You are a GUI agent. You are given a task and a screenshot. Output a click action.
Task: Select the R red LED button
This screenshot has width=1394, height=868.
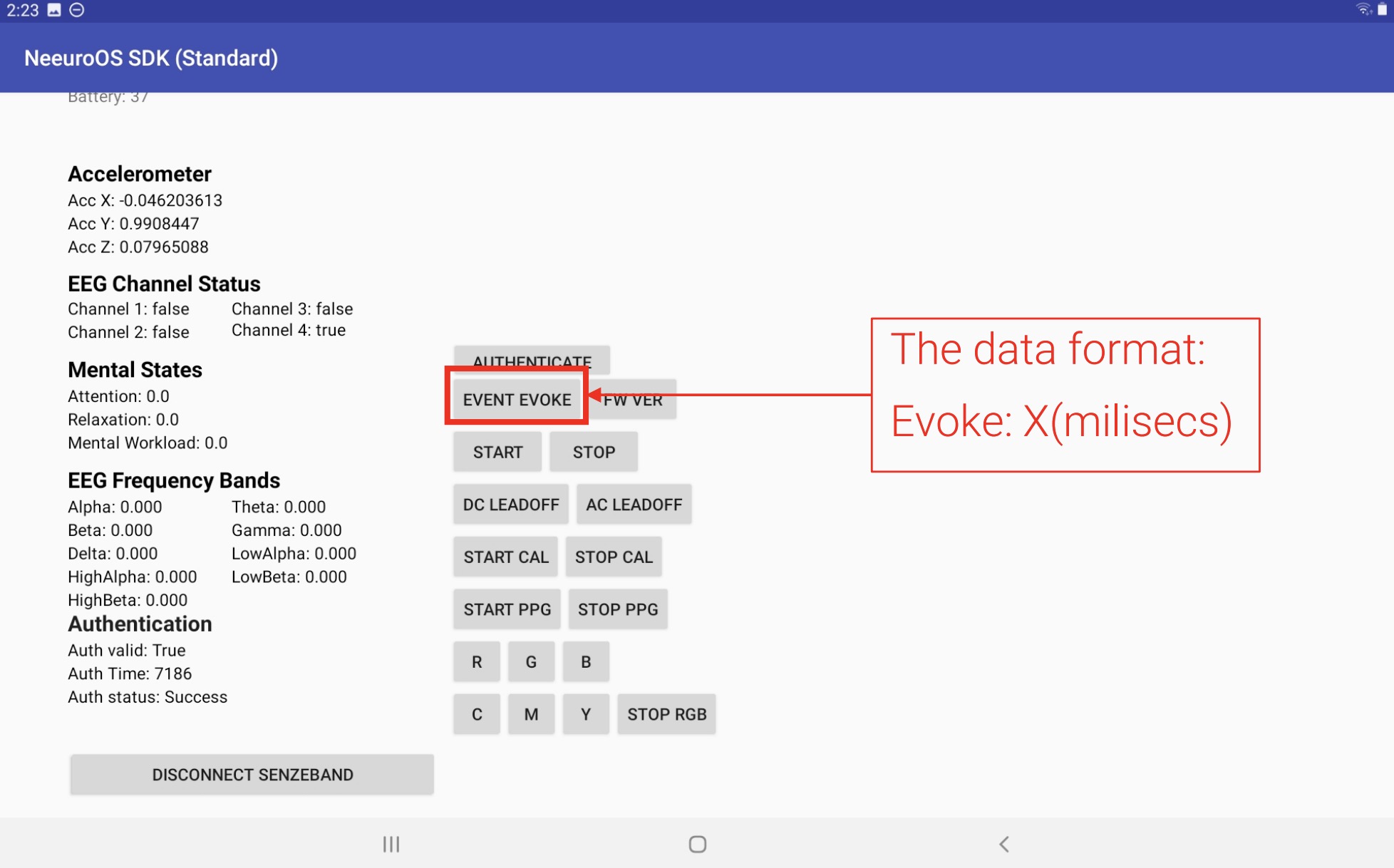tap(476, 661)
